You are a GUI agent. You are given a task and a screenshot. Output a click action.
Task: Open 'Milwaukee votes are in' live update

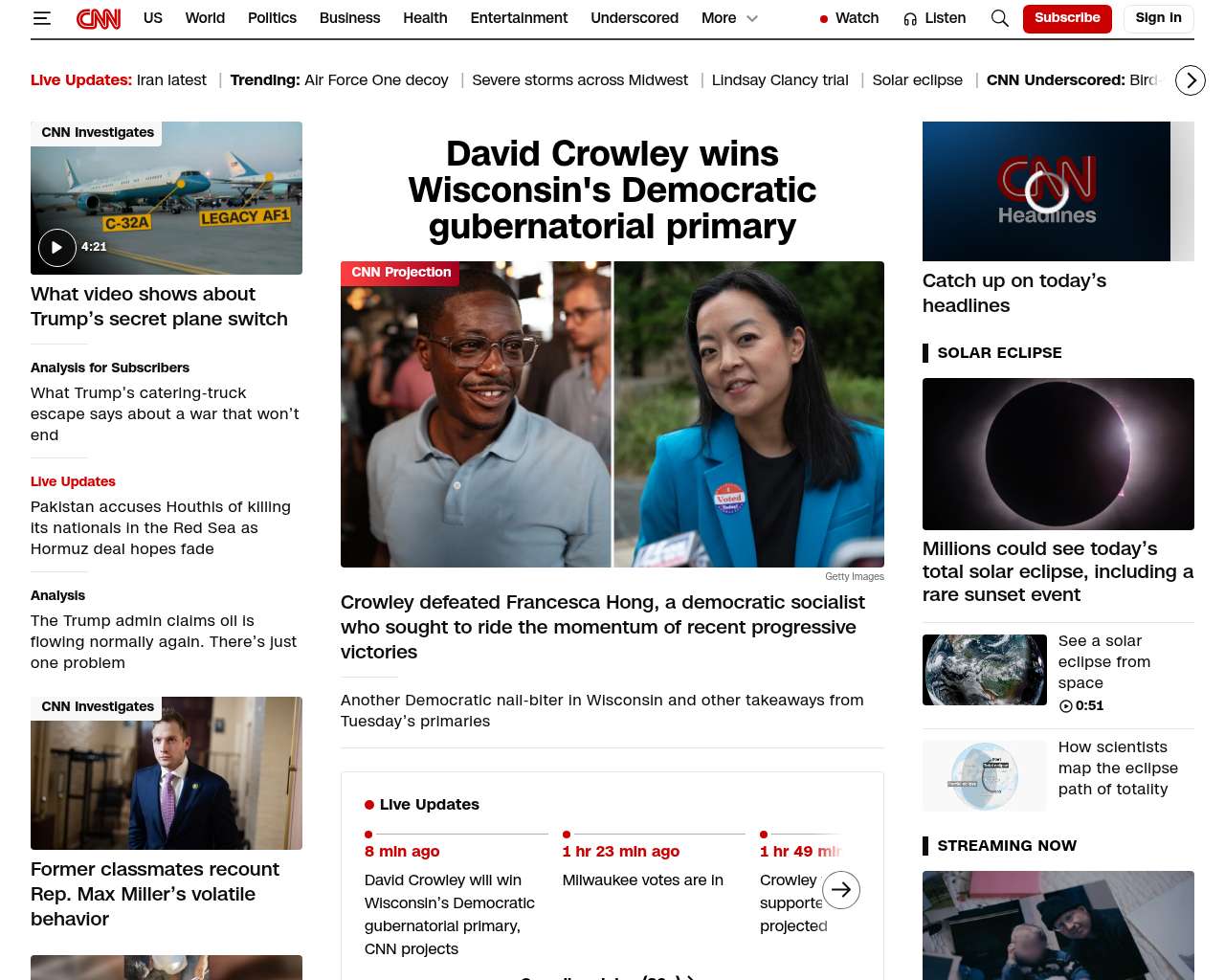(643, 880)
